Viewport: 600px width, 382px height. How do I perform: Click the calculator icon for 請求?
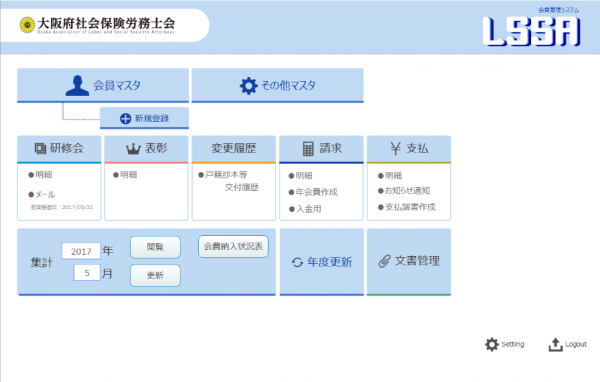(308, 149)
